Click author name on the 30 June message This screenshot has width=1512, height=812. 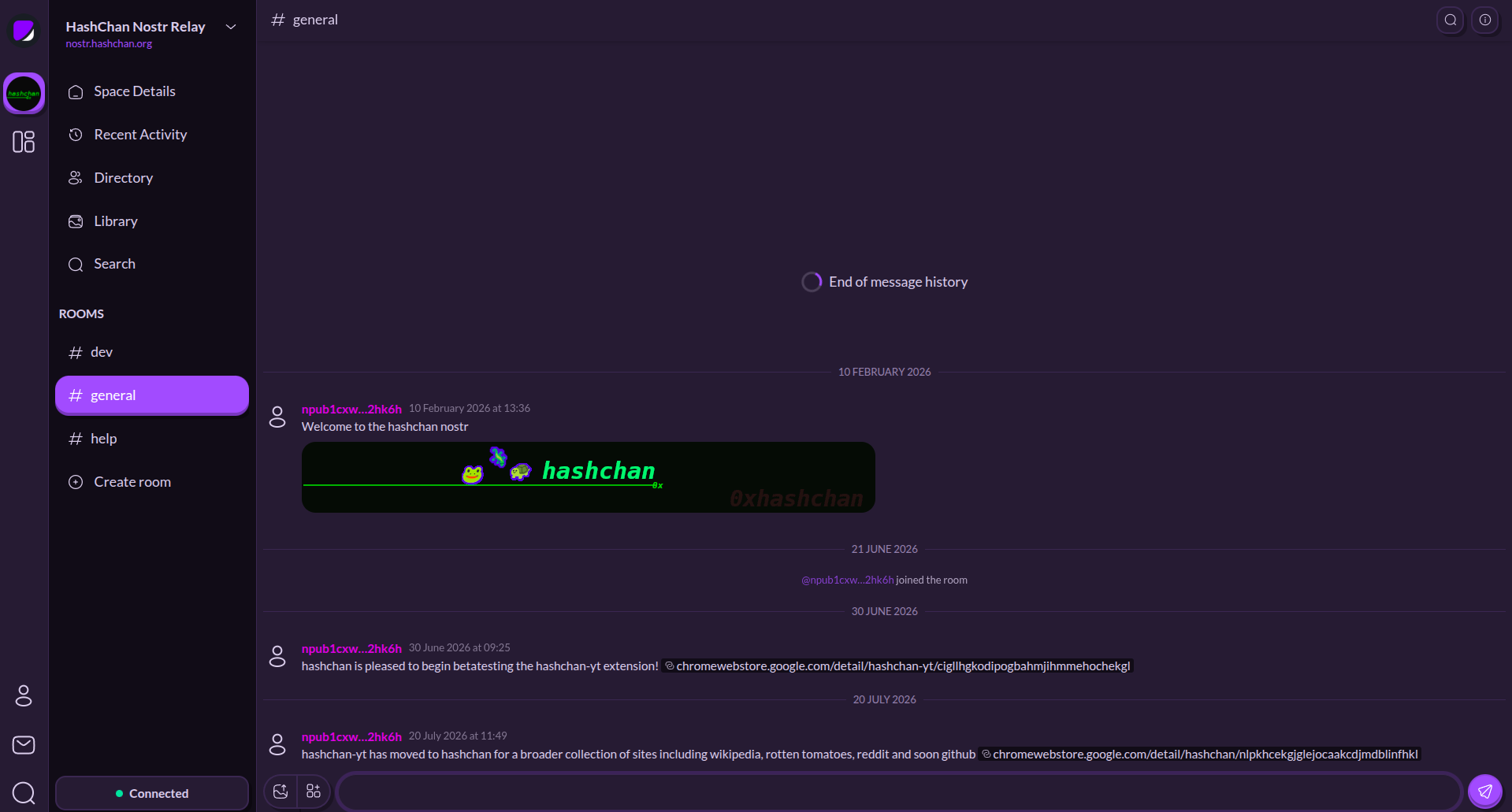click(351, 649)
